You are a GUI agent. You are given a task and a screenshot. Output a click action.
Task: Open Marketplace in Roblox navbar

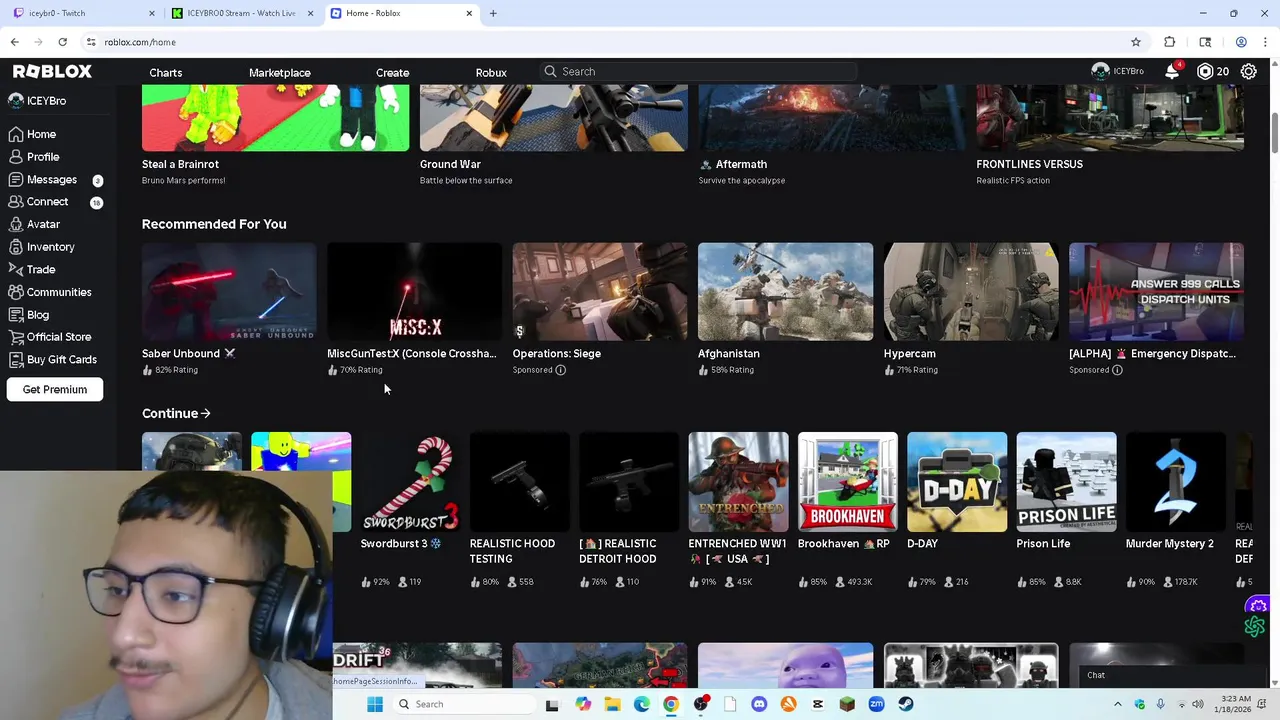click(280, 72)
